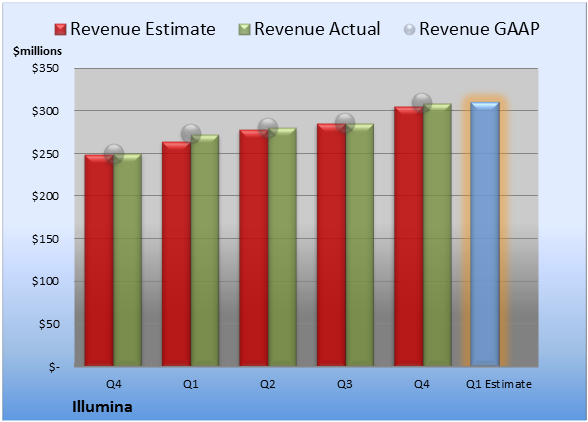Click the '$250' axis value
This screenshot has width=588, height=422.
45,154
